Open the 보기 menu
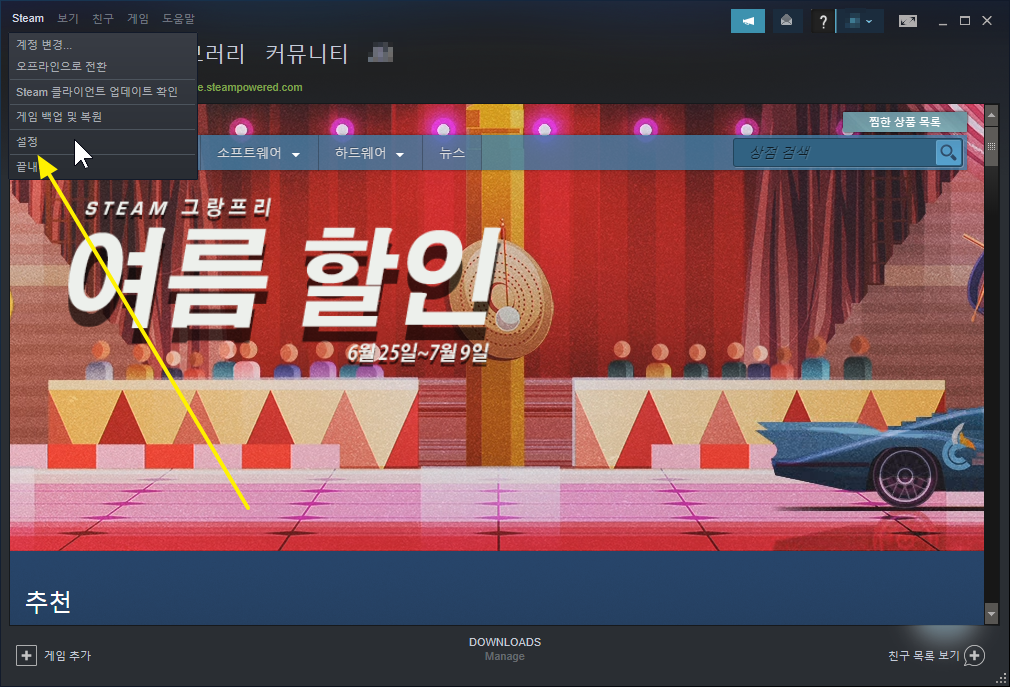 point(68,19)
